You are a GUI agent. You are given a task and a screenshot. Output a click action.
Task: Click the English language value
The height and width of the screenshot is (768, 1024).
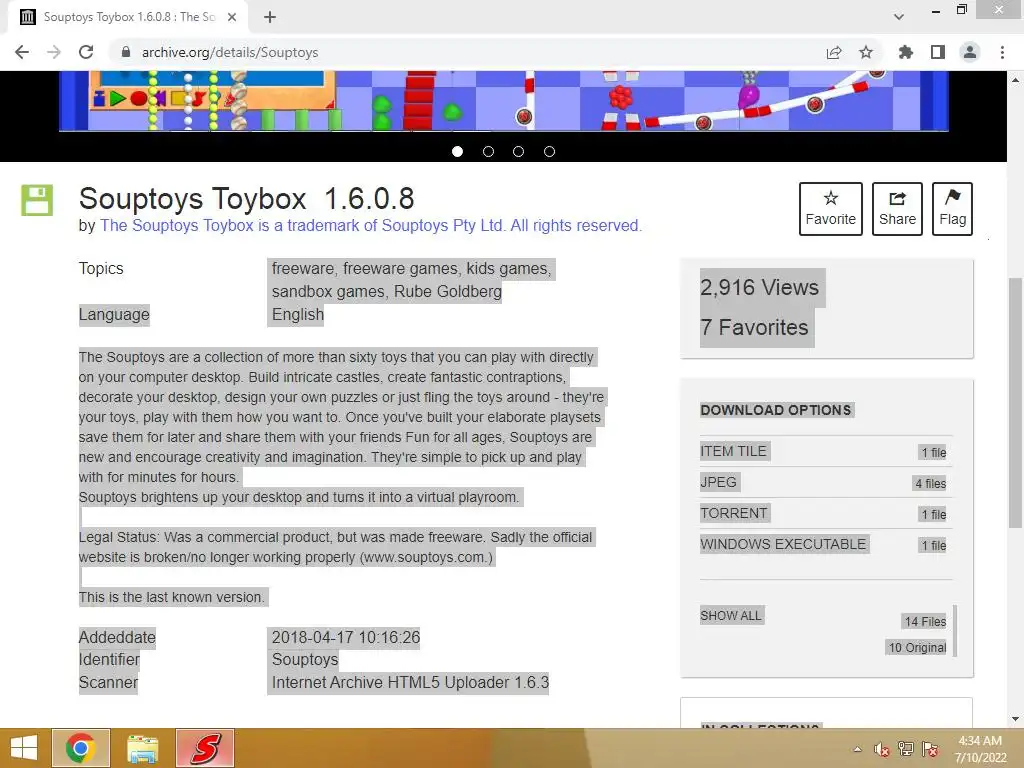click(298, 315)
